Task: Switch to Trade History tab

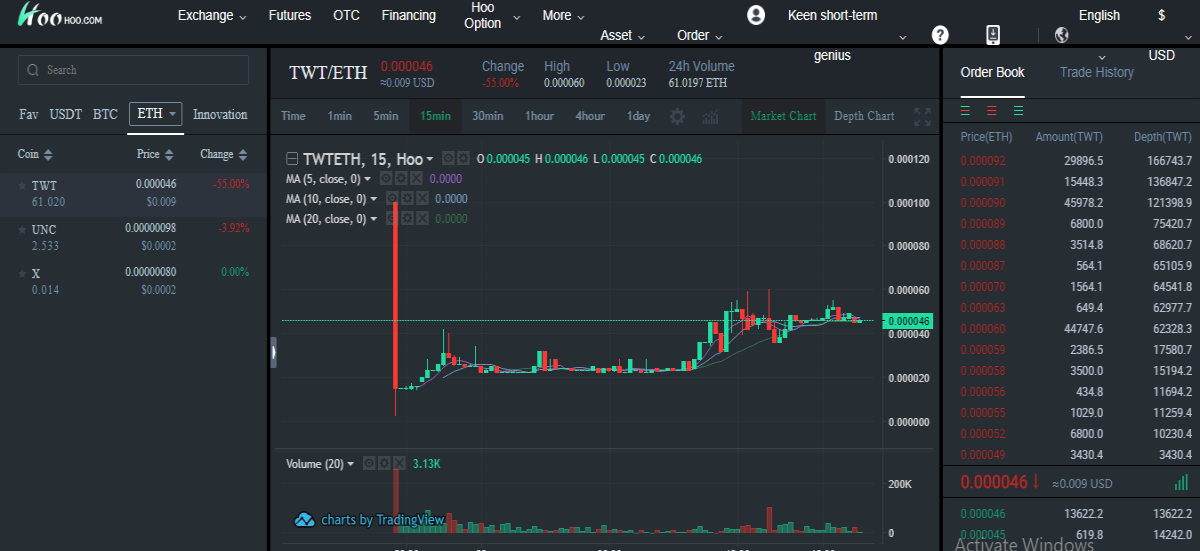Action: click(x=1097, y=72)
